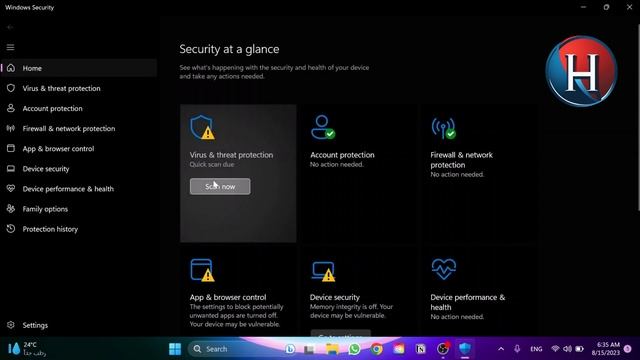
Task: Open taskbar clock showing 6:35 AM
Action: (606, 349)
